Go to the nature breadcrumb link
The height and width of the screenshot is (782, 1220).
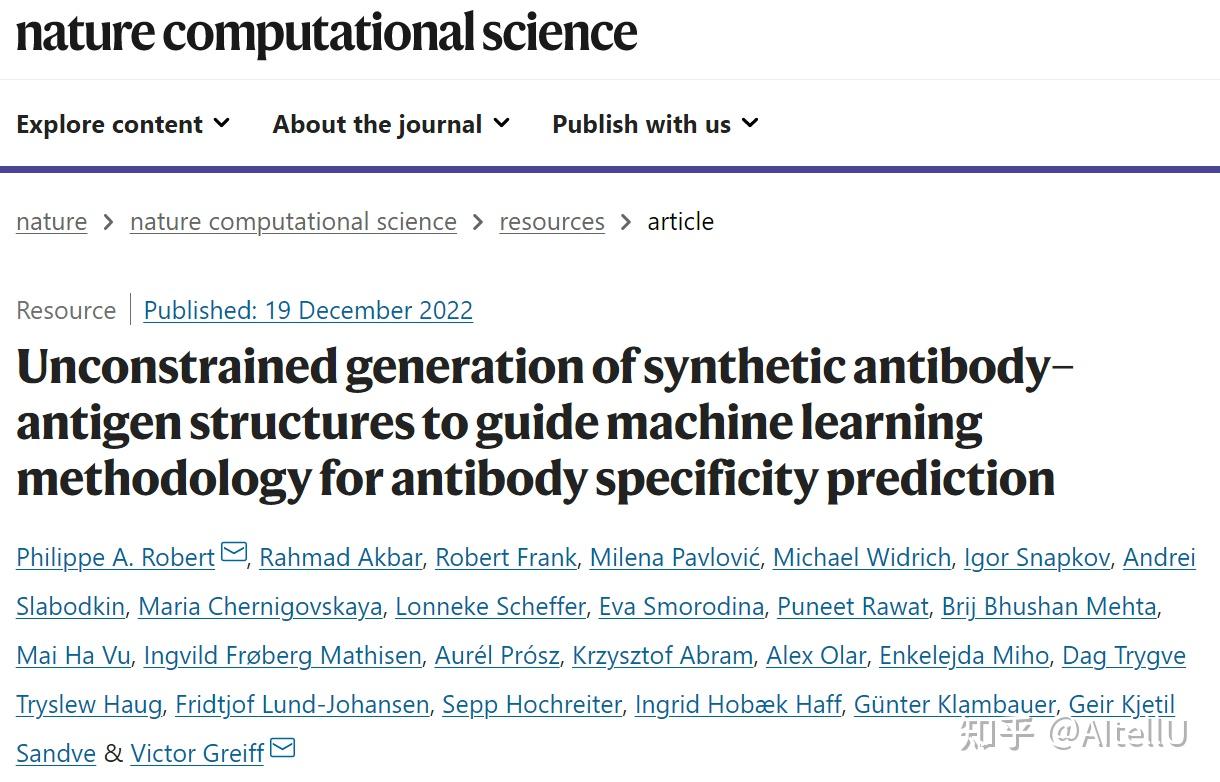coord(51,221)
